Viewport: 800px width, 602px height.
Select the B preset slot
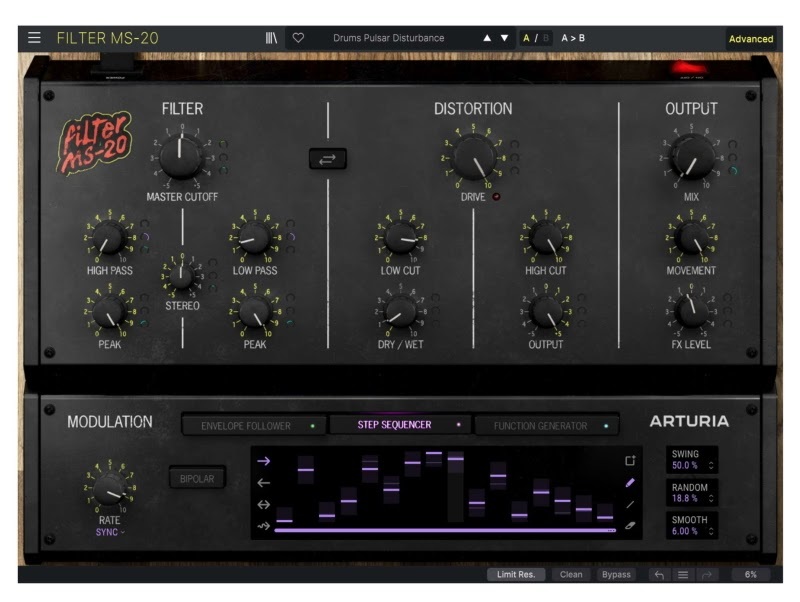tap(545, 38)
